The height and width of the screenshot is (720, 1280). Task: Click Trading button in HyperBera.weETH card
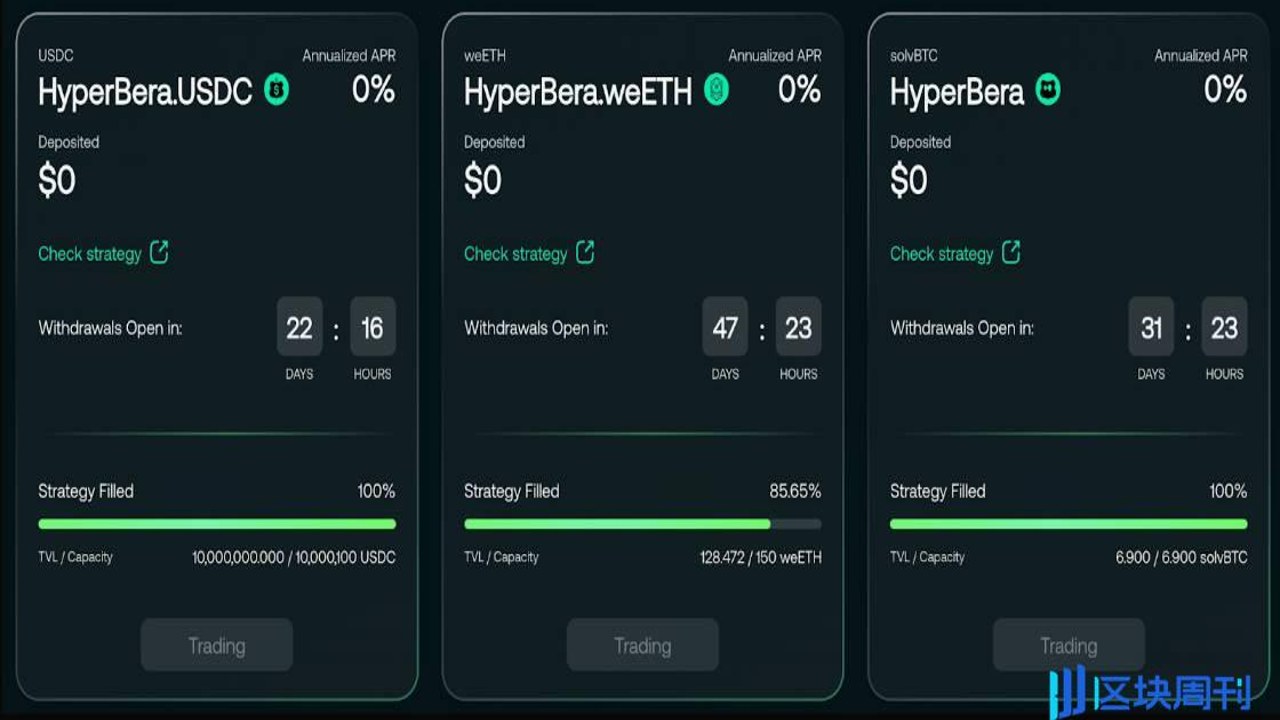643,645
